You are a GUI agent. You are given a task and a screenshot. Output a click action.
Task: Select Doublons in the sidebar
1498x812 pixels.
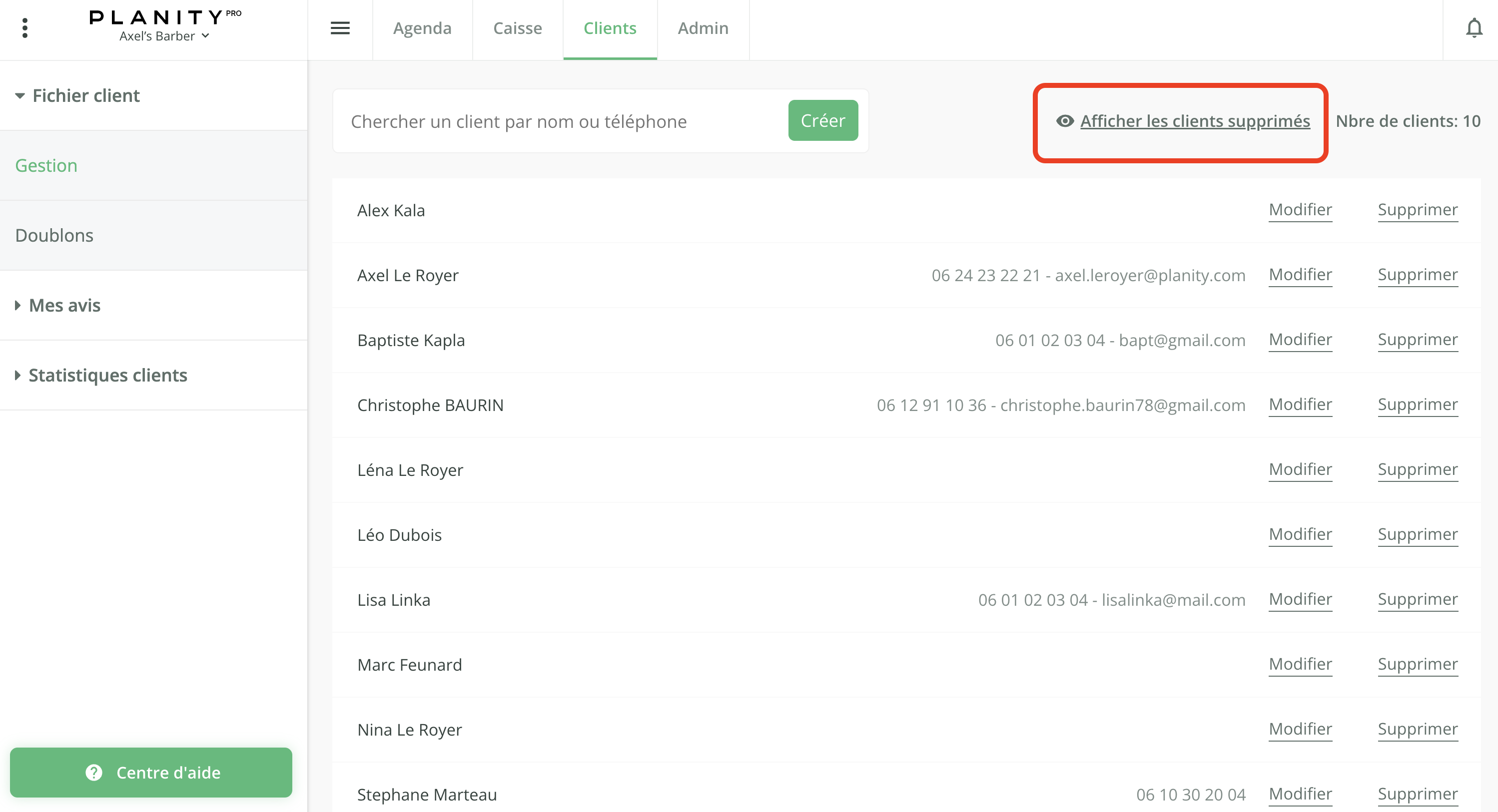tap(54, 235)
